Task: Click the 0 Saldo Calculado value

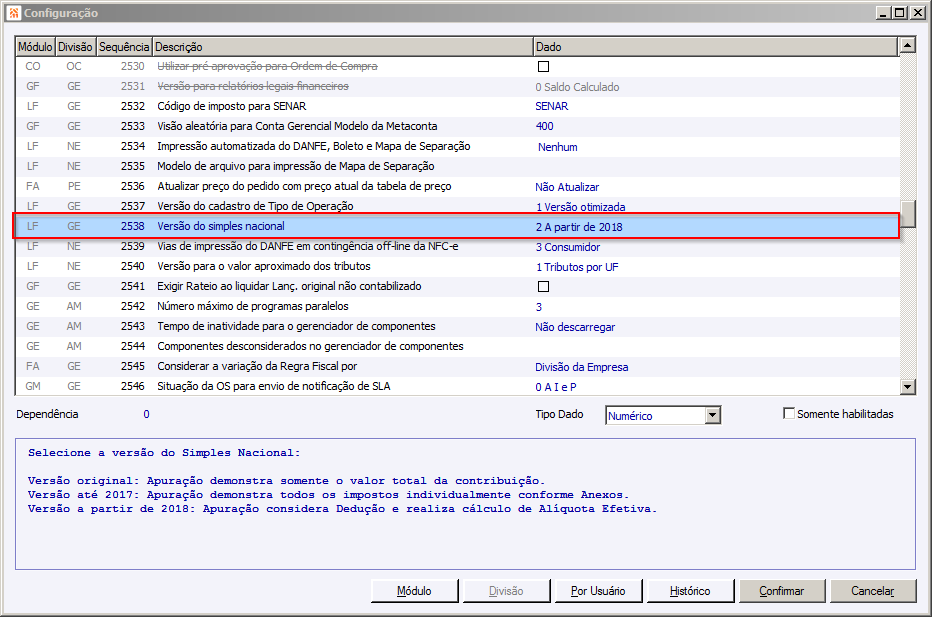Action: click(x=577, y=87)
